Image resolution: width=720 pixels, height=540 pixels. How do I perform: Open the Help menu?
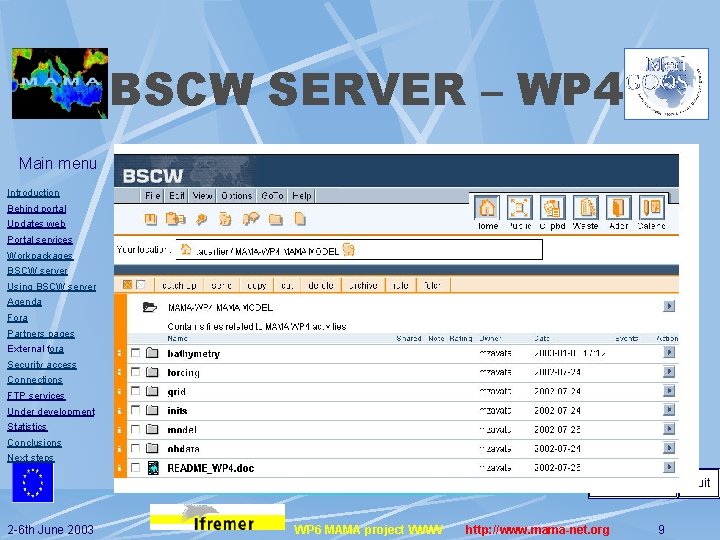pyautogui.click(x=302, y=196)
